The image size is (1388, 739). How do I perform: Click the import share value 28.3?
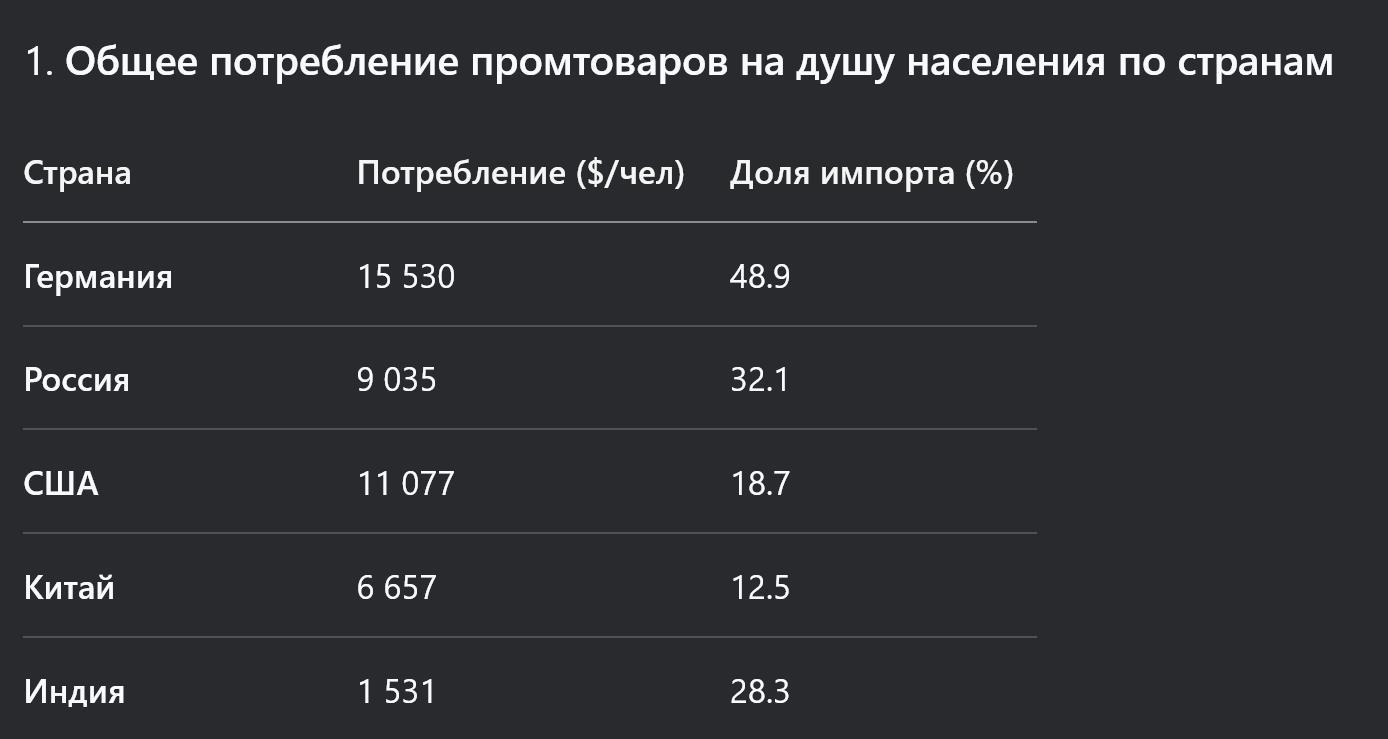coord(759,691)
